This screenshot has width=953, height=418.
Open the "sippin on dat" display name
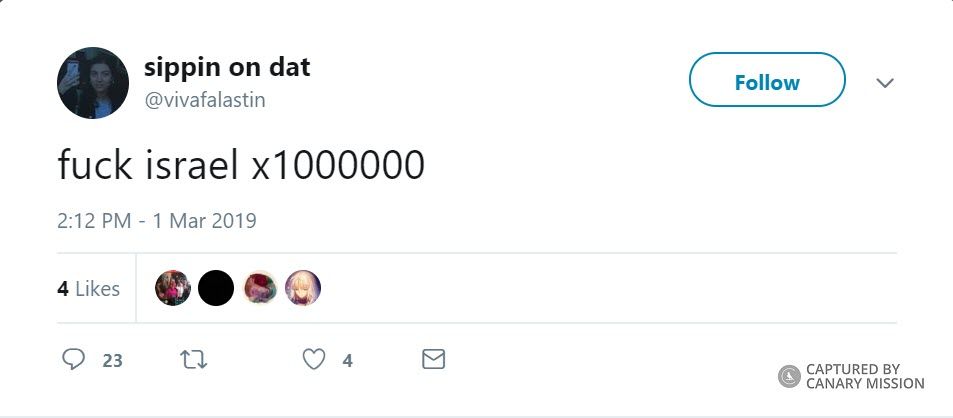(x=227, y=68)
